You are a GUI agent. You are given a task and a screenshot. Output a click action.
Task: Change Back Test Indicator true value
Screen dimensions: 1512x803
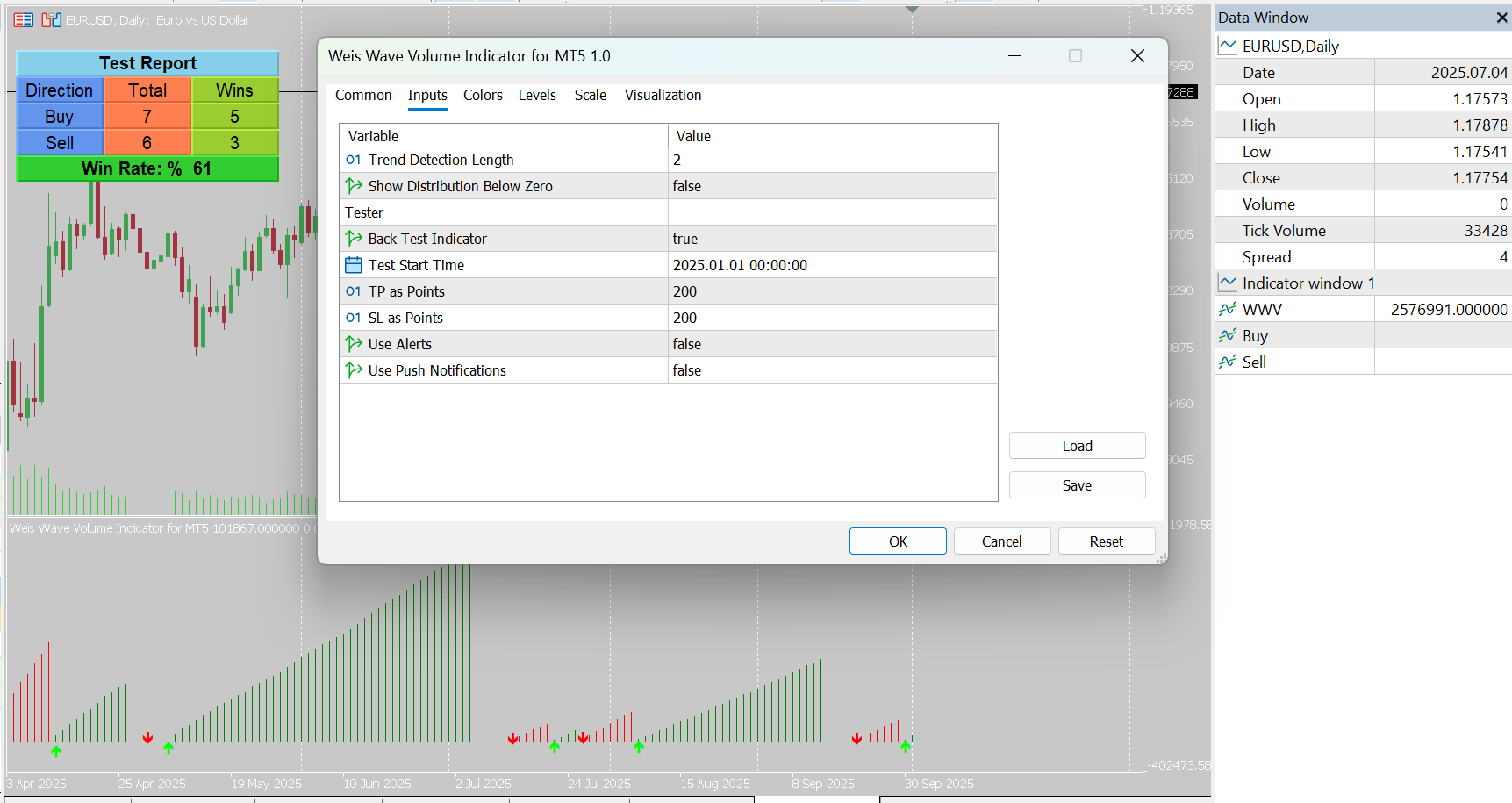833,239
